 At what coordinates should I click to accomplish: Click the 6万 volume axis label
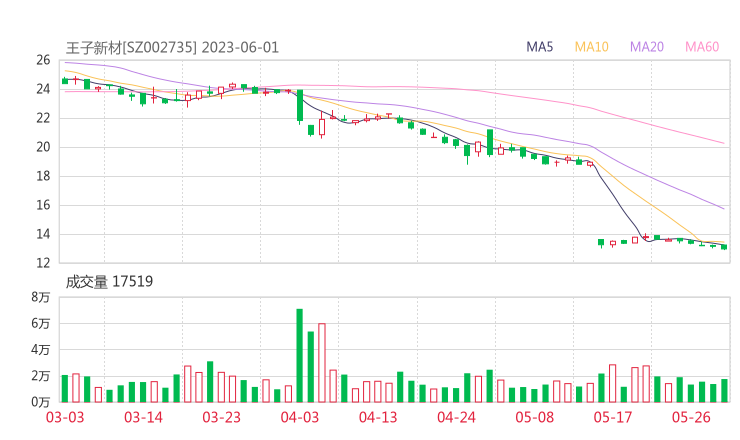coord(41,323)
